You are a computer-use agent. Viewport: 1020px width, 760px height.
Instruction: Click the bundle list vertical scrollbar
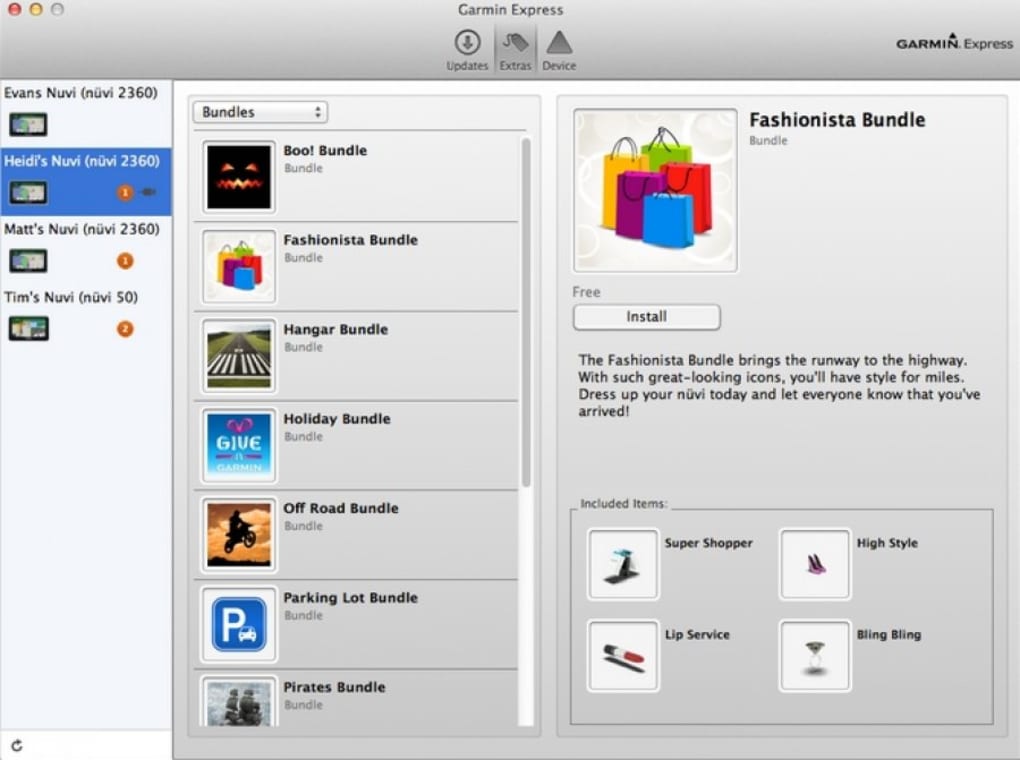coord(526,312)
